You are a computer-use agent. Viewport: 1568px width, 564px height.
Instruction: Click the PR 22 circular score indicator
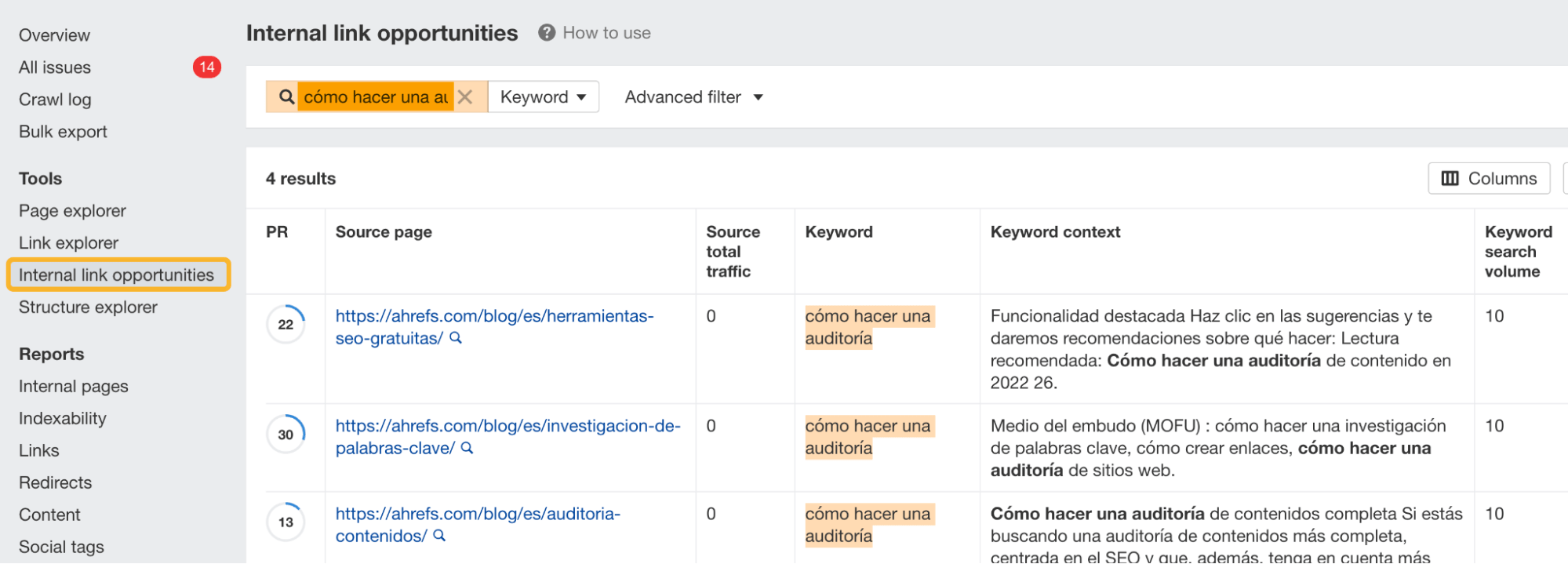(286, 325)
